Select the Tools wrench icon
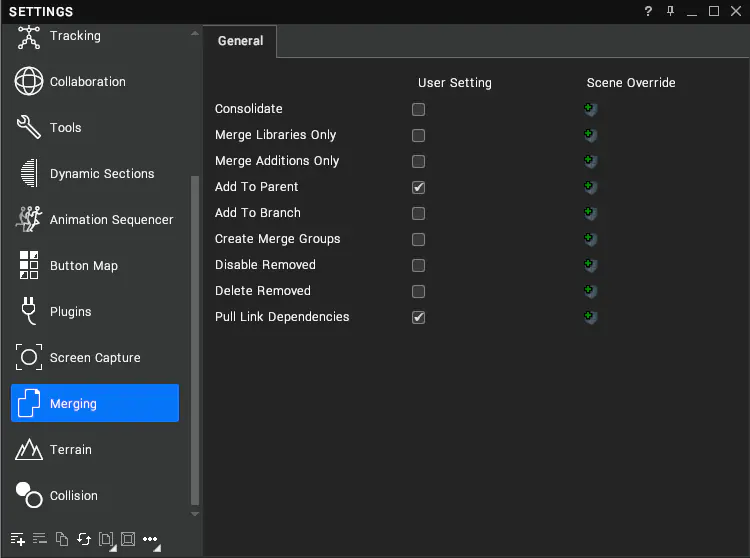Viewport: 750px width, 558px height. pos(29,127)
